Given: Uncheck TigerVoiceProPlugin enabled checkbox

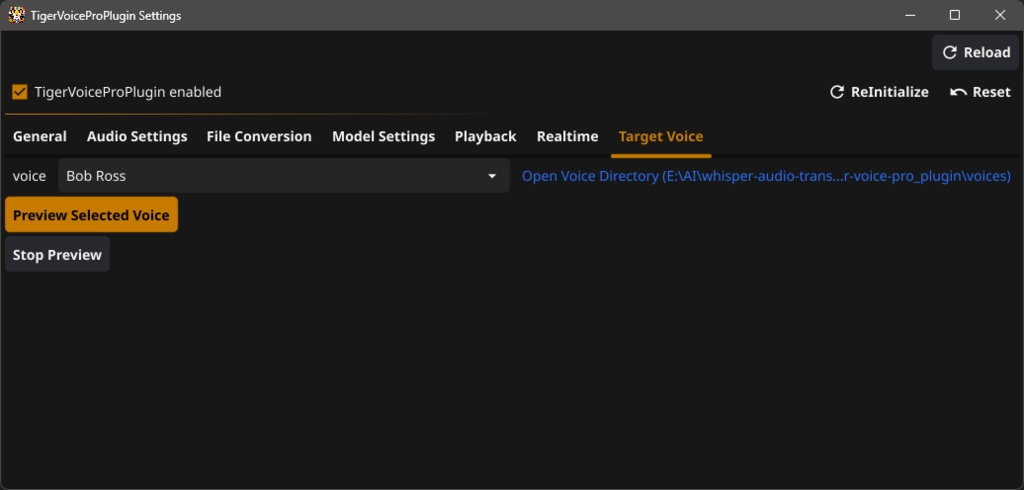Looking at the screenshot, I should (20, 92).
